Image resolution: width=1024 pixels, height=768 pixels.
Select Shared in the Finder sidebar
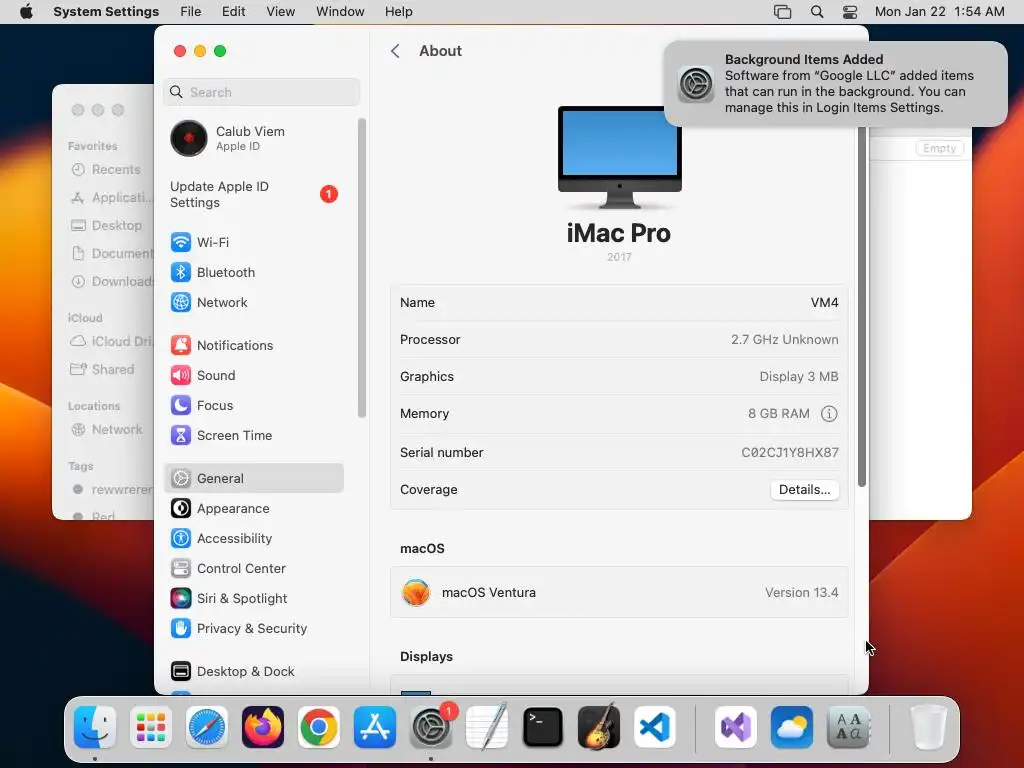tap(103, 370)
